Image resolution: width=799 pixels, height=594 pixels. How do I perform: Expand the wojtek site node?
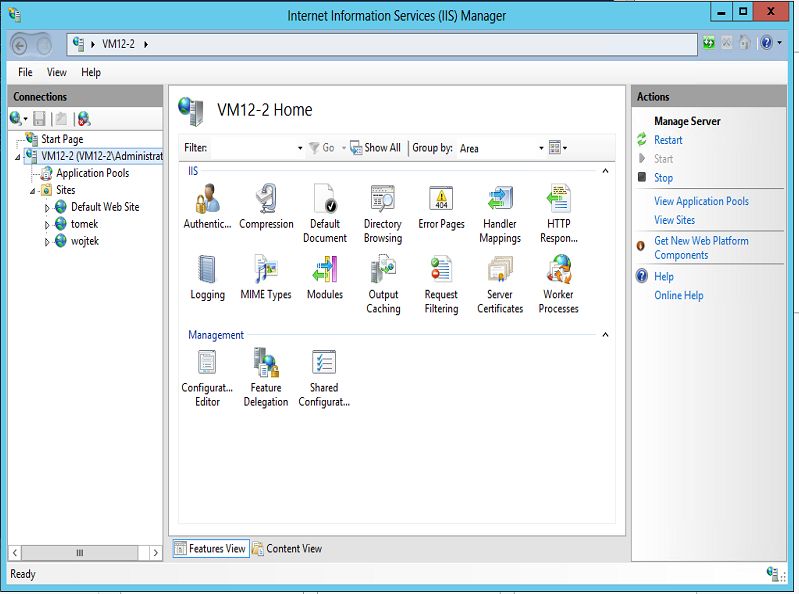[x=47, y=242]
